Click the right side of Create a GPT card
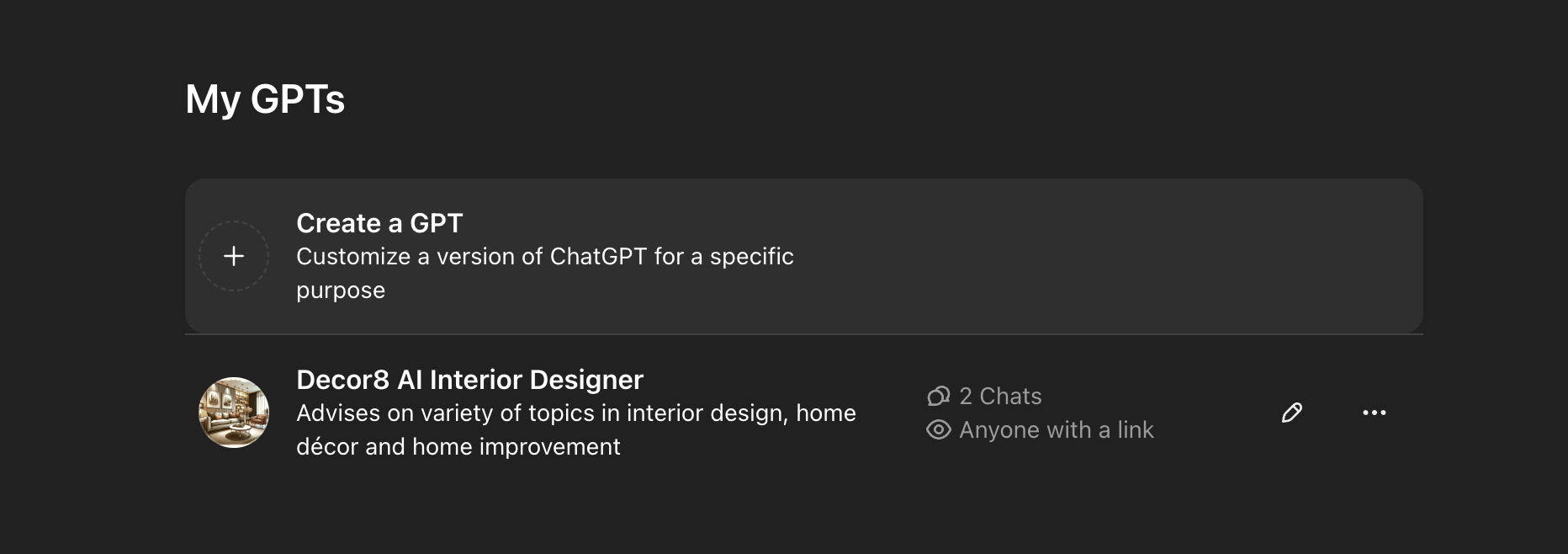 1262,256
